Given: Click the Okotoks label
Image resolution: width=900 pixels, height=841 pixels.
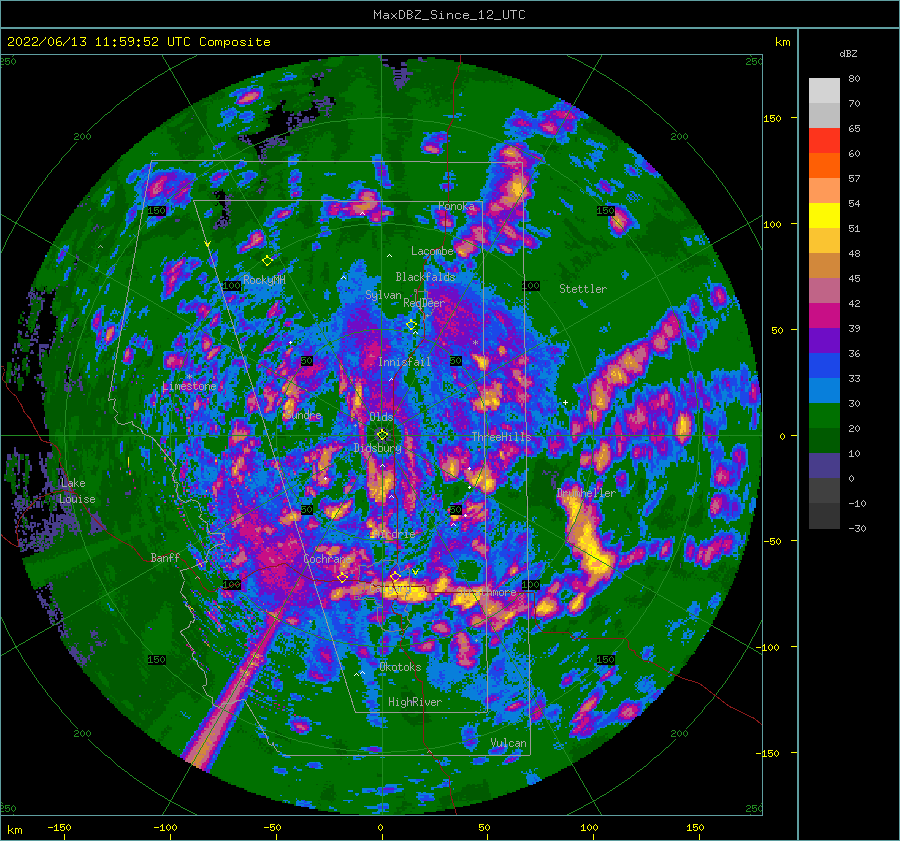Looking at the screenshot, I should point(400,667).
